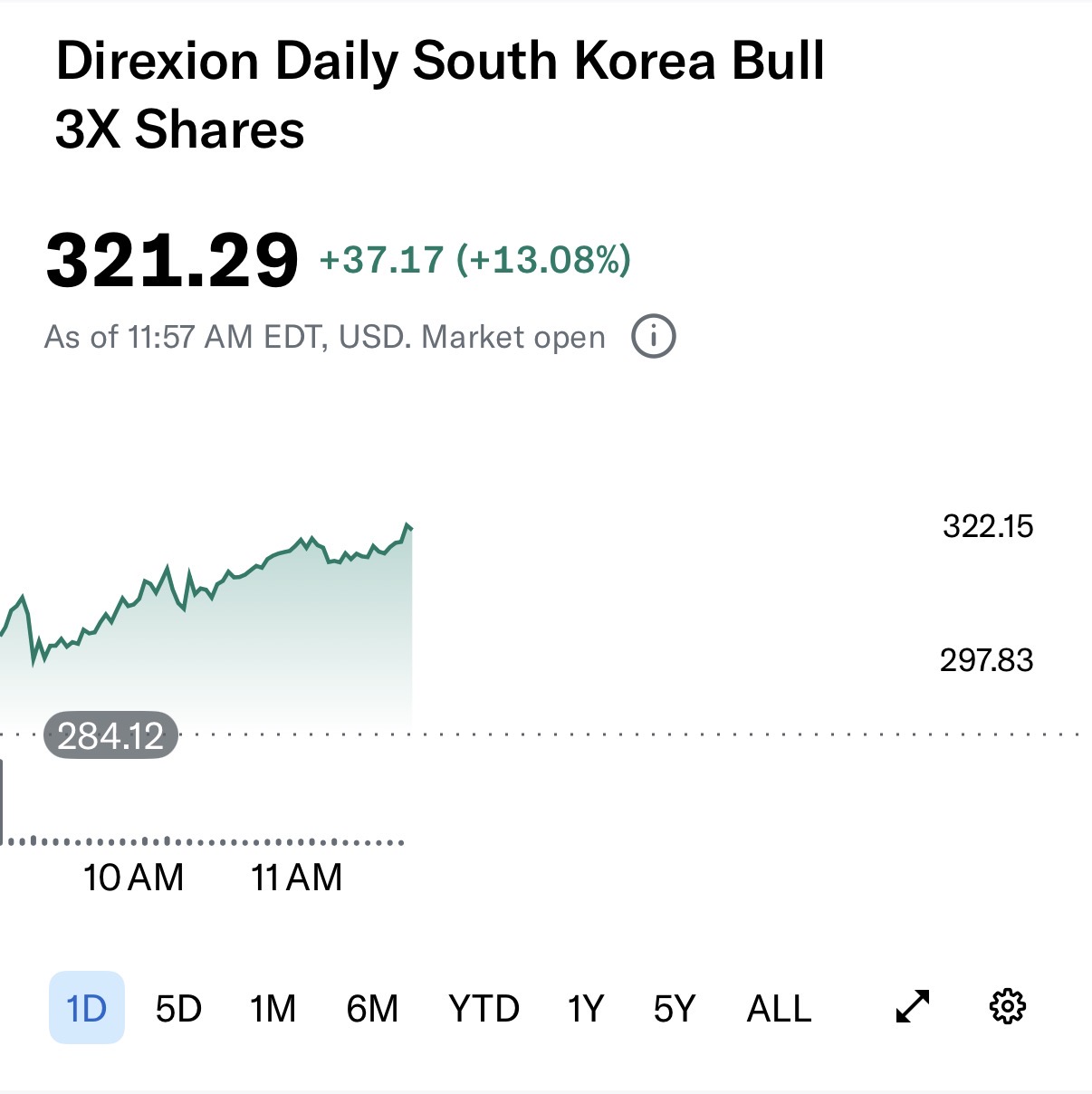Click the 10 AM time axis label
Screen dimensions: 1092x1094
click(x=133, y=878)
